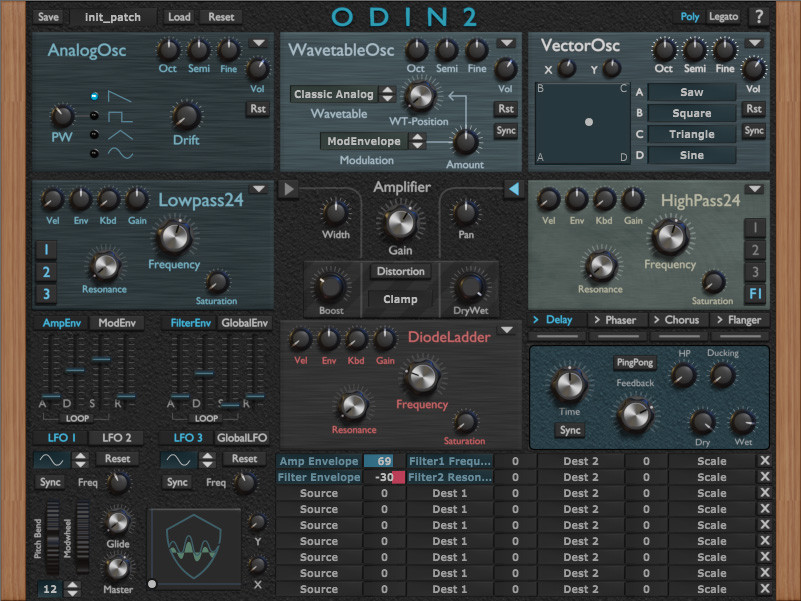Click the grey right-arrow routing button by Amplifier
The height and width of the screenshot is (601, 801).
coord(289,189)
